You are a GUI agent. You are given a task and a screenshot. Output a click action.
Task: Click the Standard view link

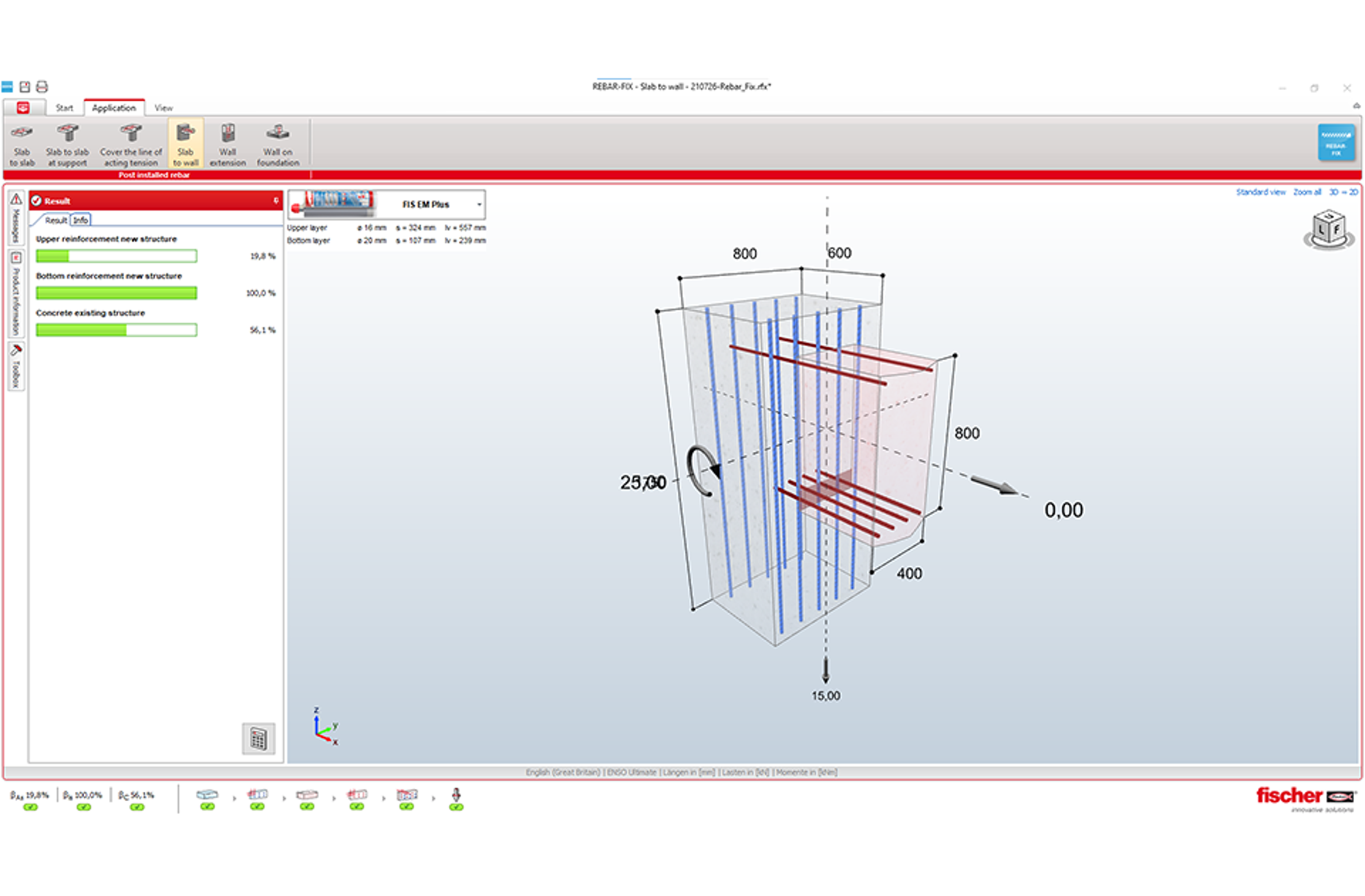[x=1261, y=192]
